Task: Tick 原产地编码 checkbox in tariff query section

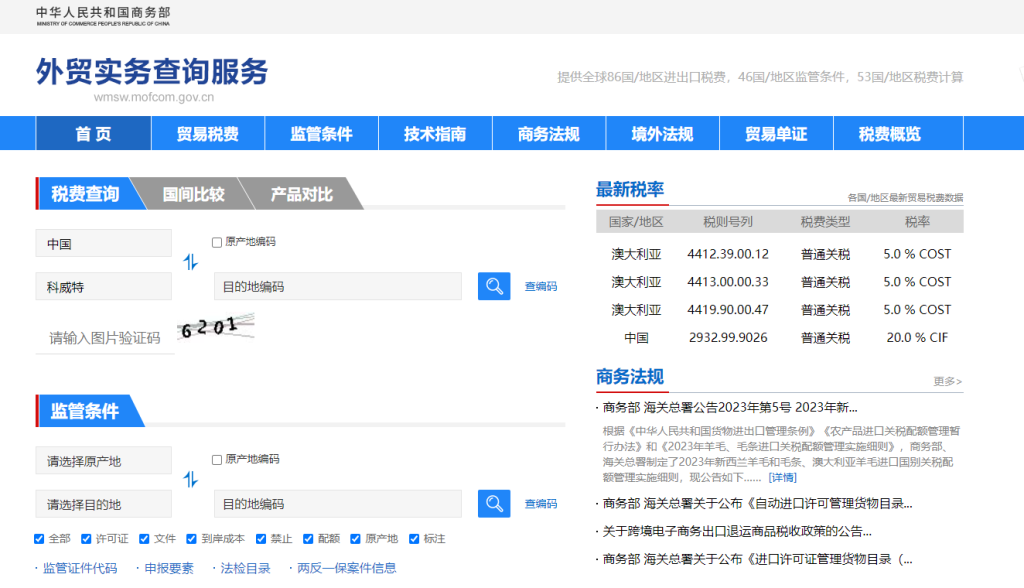Action: pos(217,242)
